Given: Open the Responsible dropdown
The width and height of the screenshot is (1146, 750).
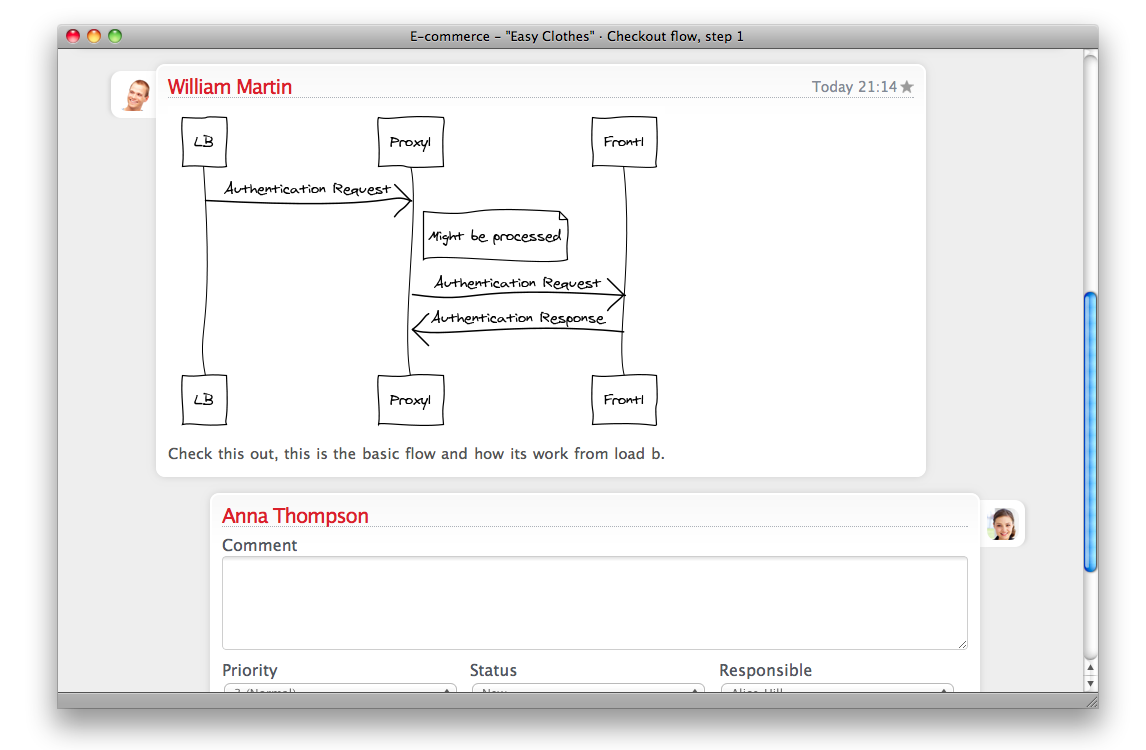Looking at the screenshot, I should (x=837, y=688).
